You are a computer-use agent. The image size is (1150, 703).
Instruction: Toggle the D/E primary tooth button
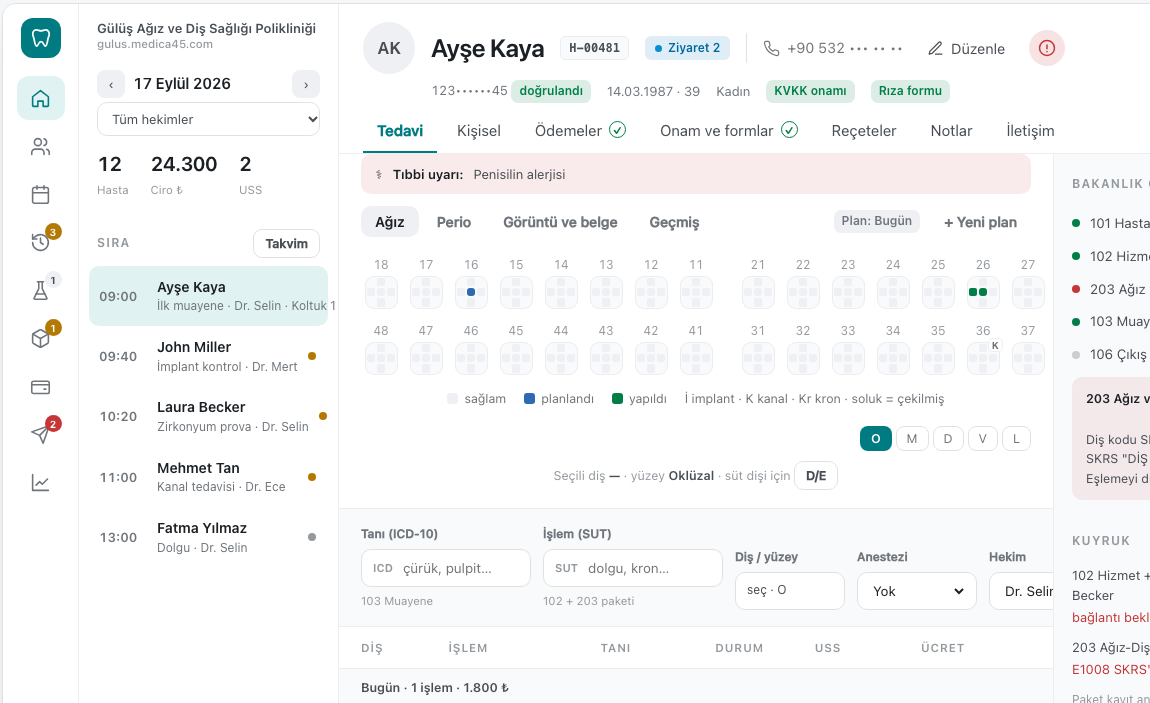(x=816, y=476)
